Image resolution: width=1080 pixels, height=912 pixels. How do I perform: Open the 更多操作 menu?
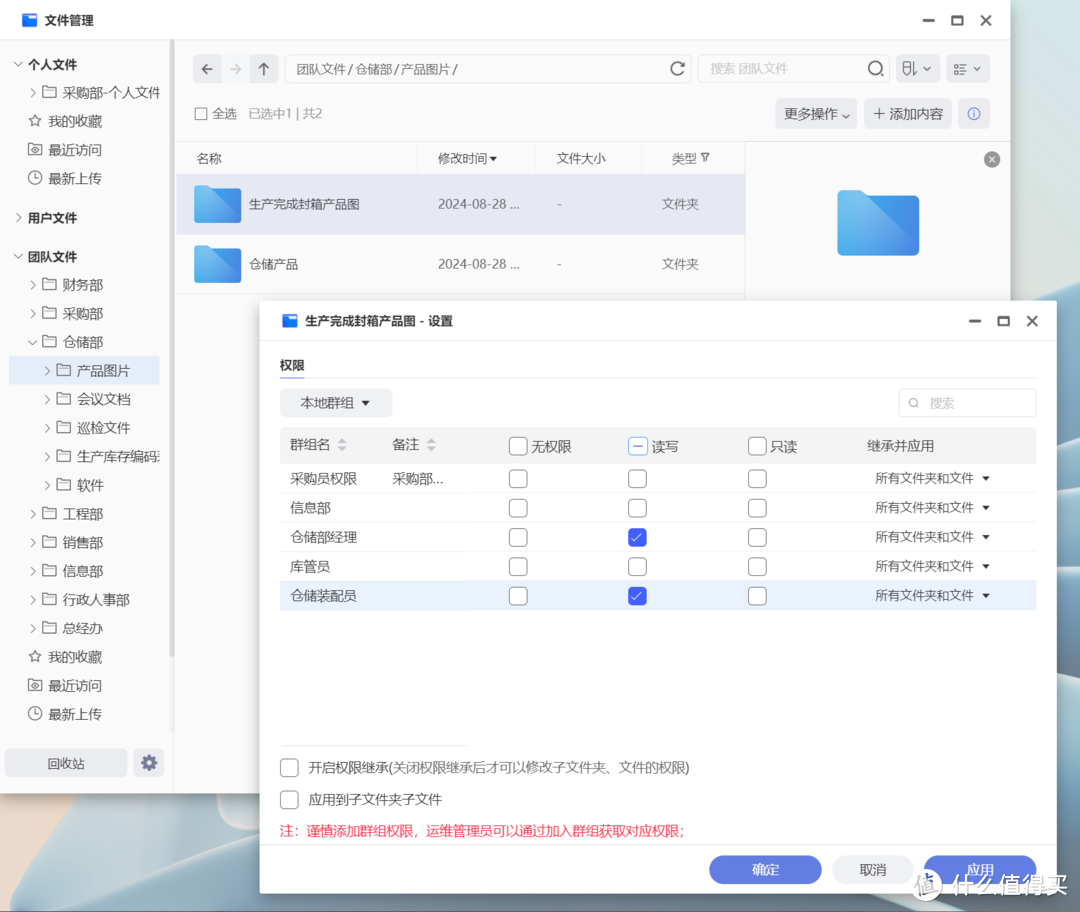pyautogui.click(x=816, y=113)
